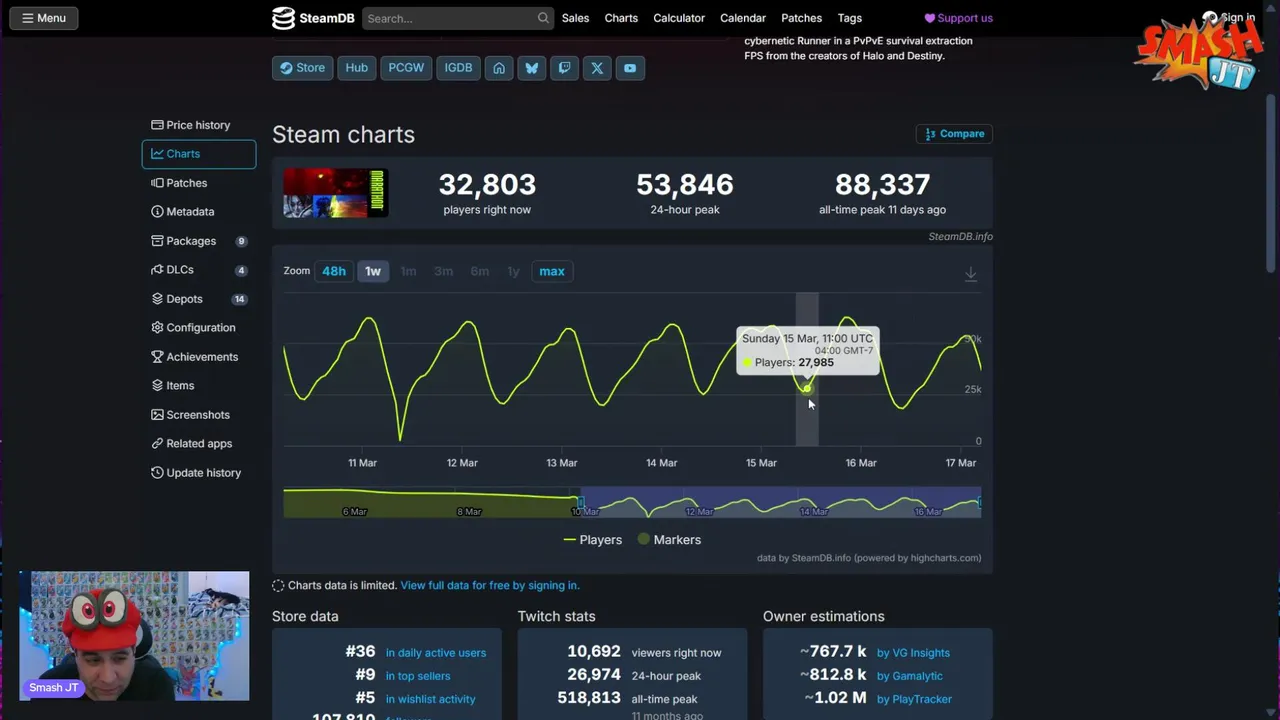Viewport: 1280px width, 720px height.
Task: Toggle the Players series legend
Action: click(592, 540)
